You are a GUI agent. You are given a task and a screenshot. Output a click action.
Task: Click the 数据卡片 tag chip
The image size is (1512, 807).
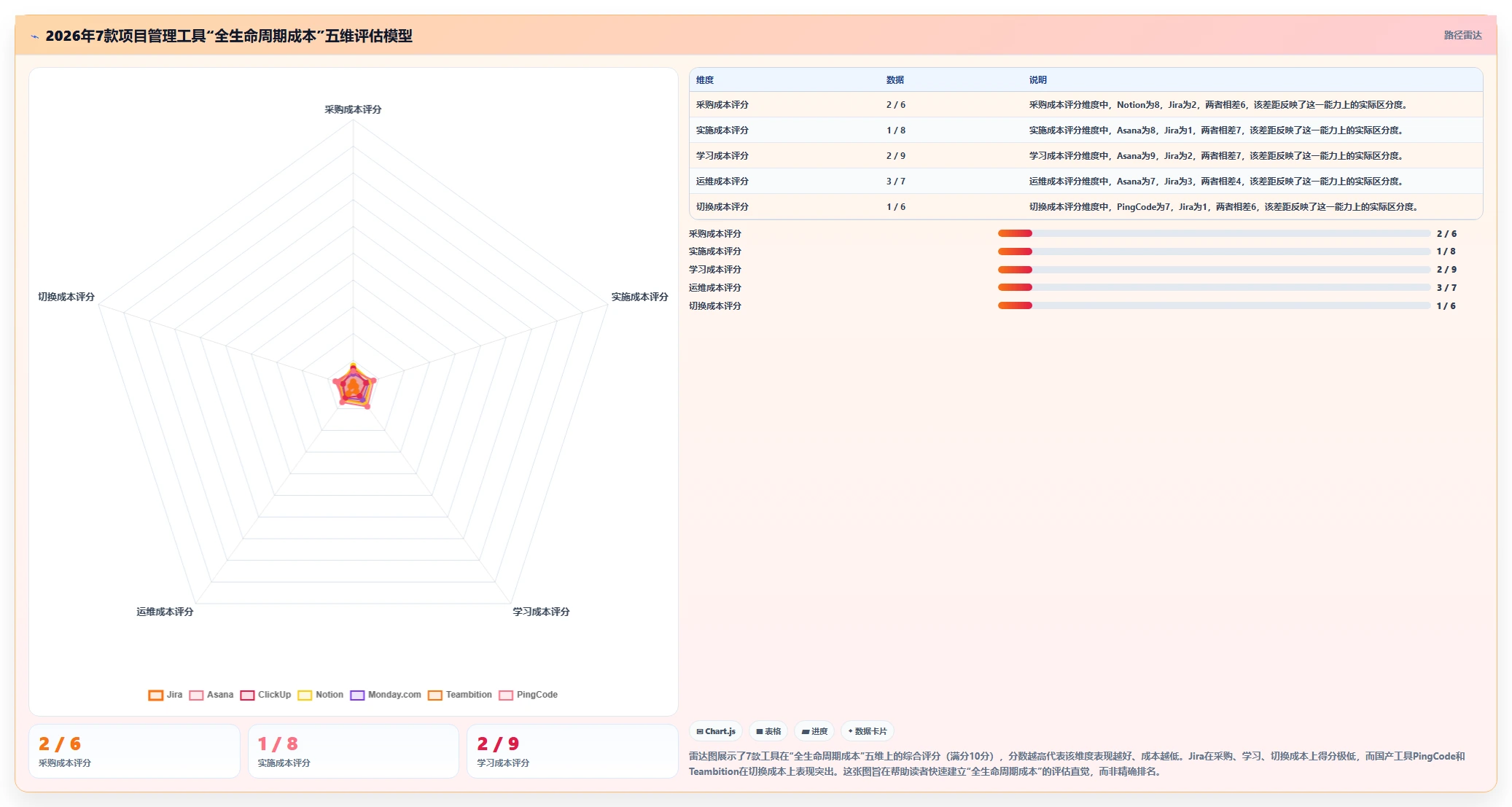[x=868, y=731]
